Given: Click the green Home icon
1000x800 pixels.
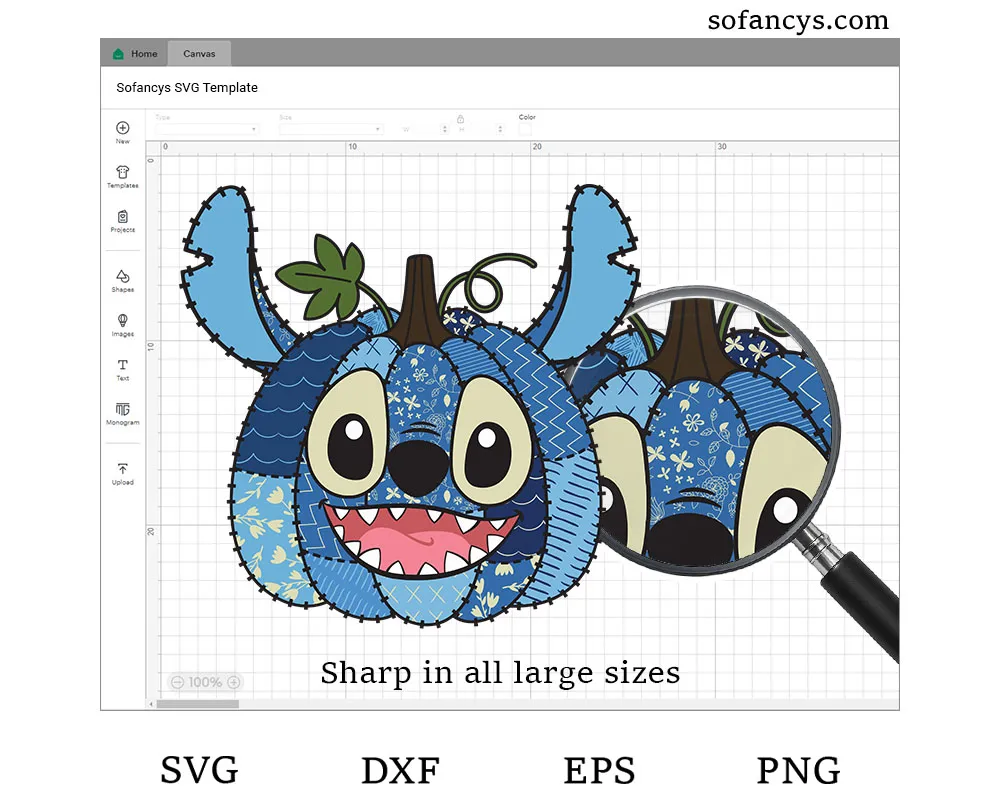Looking at the screenshot, I should 118,54.
